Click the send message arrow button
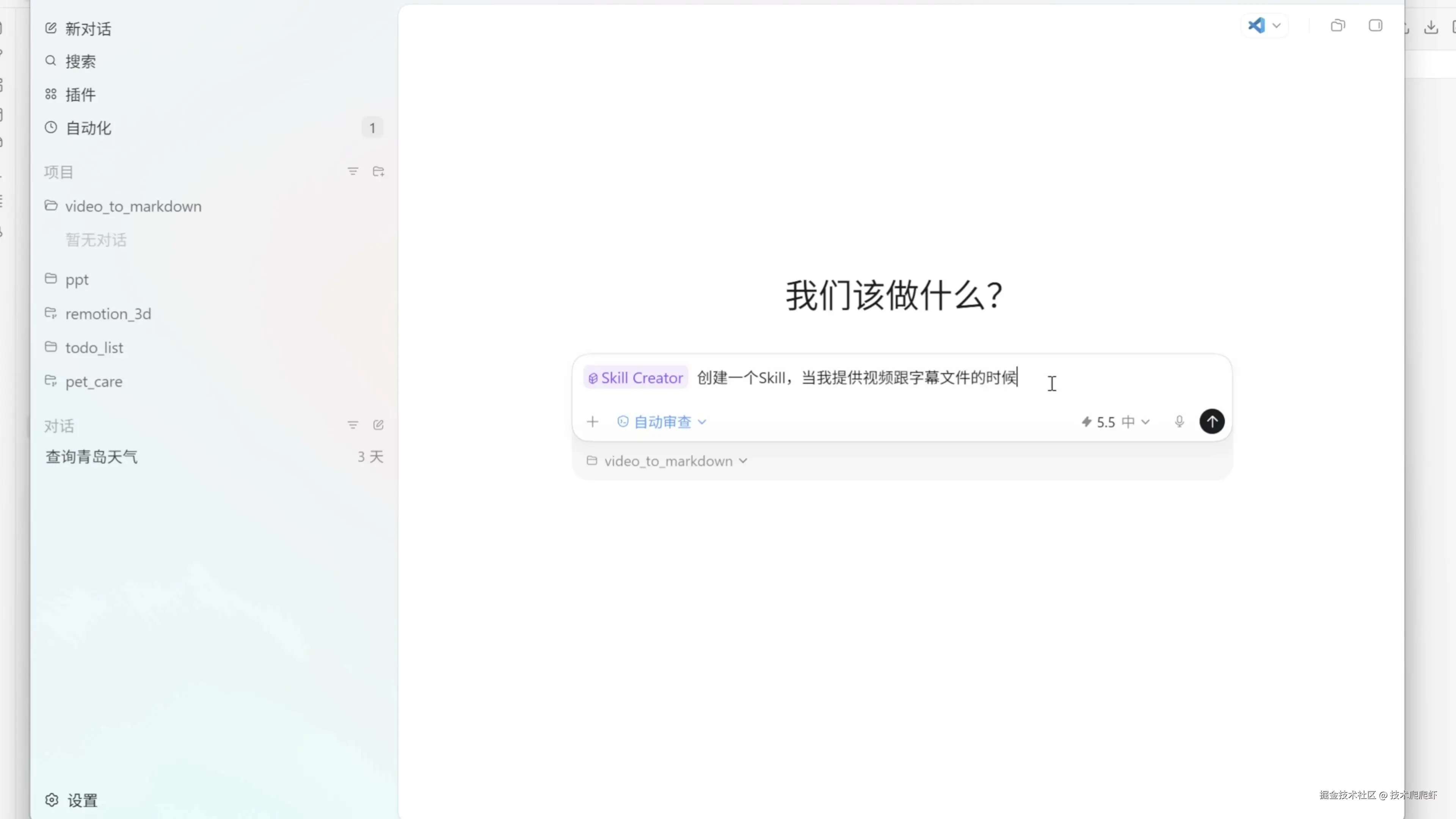Image resolution: width=1456 pixels, height=819 pixels. [x=1211, y=422]
